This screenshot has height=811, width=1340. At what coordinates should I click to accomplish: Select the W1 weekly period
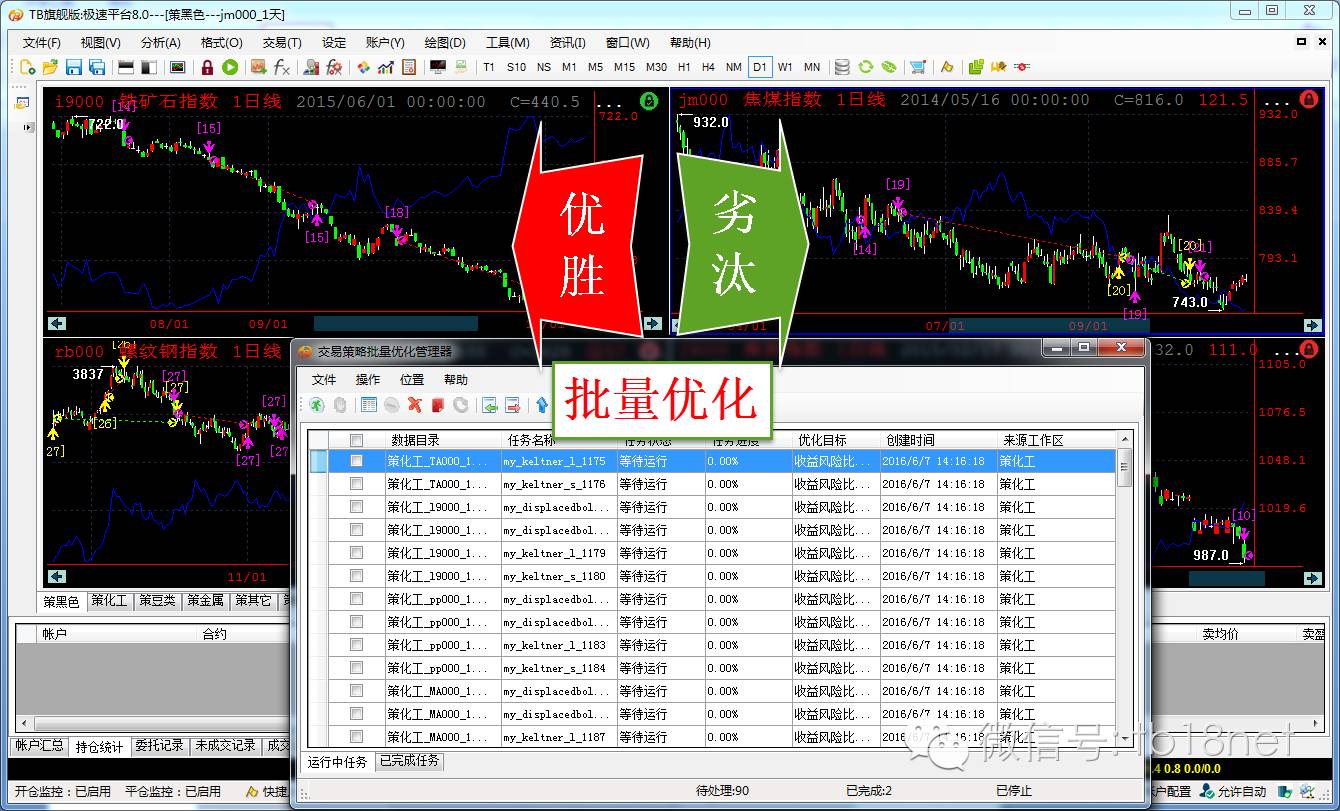point(785,67)
